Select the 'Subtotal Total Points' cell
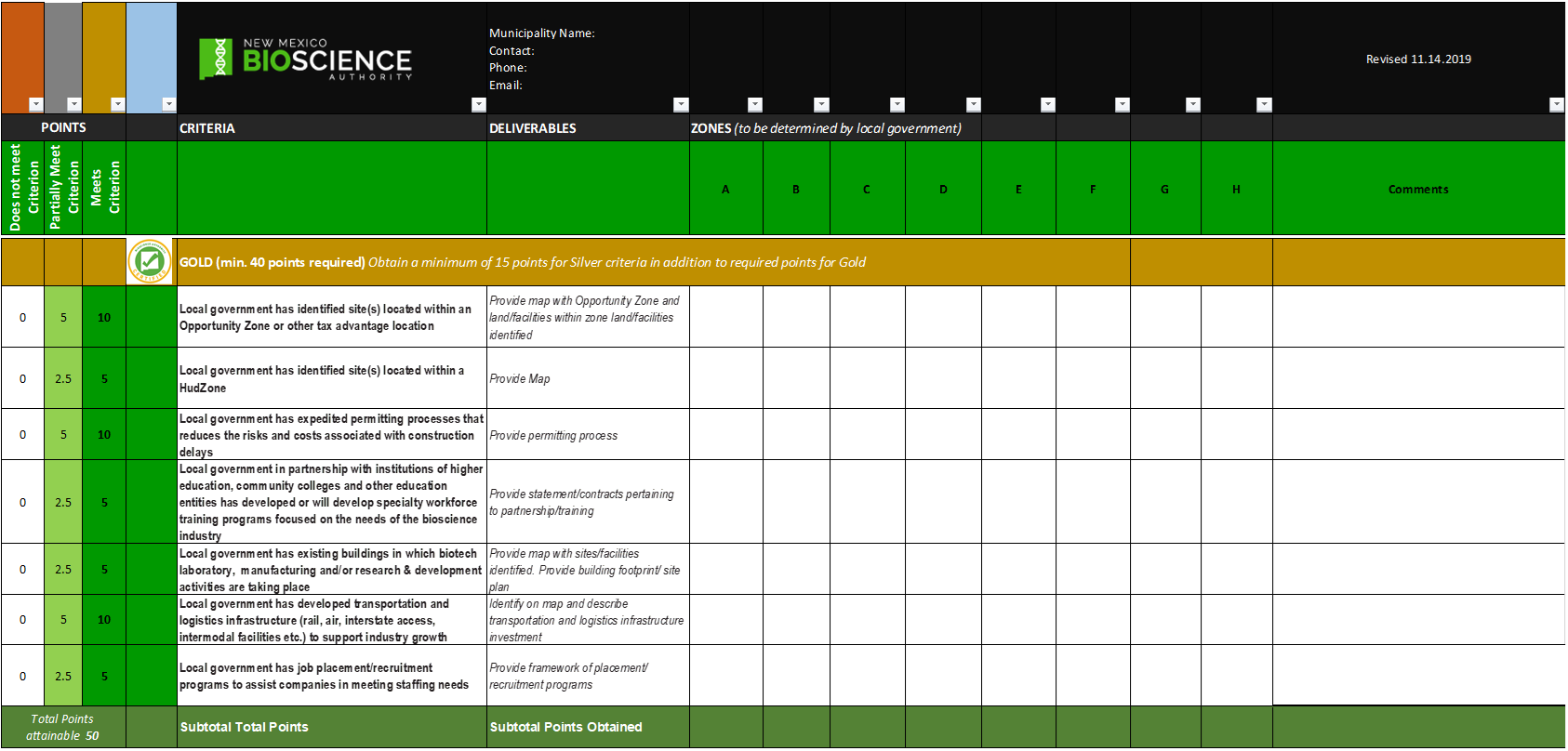 (x=332, y=727)
